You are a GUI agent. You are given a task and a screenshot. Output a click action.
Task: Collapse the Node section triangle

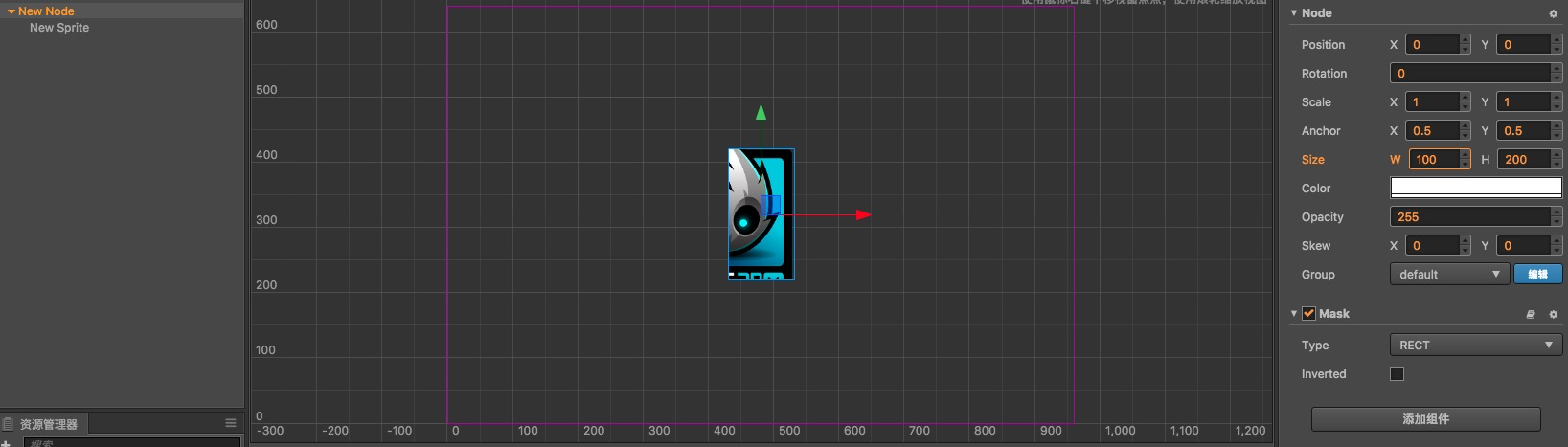pyautogui.click(x=1294, y=13)
